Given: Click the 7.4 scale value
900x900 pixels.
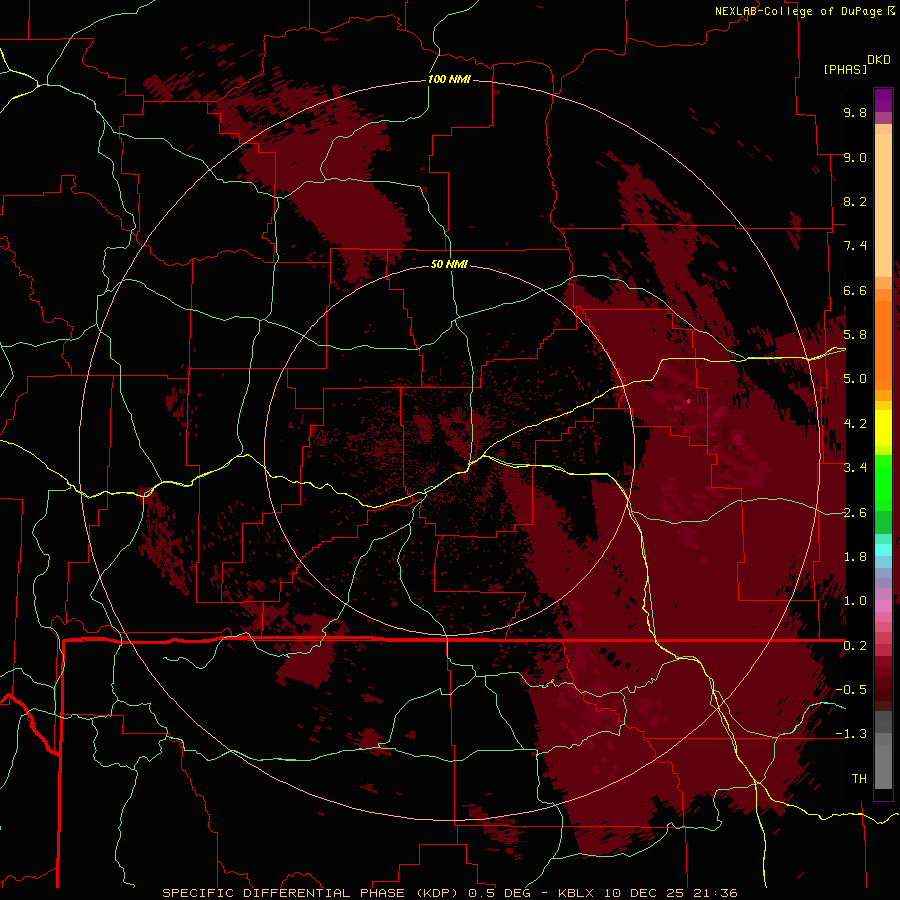Looking at the screenshot, I should 855,246.
